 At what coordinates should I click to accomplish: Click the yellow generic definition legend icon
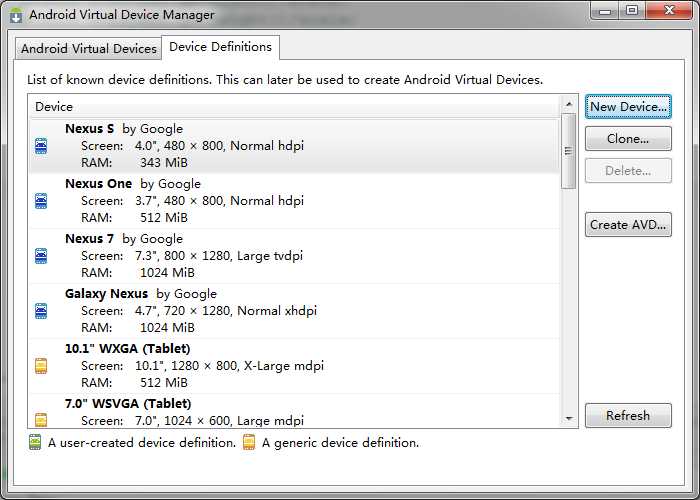tap(249, 442)
